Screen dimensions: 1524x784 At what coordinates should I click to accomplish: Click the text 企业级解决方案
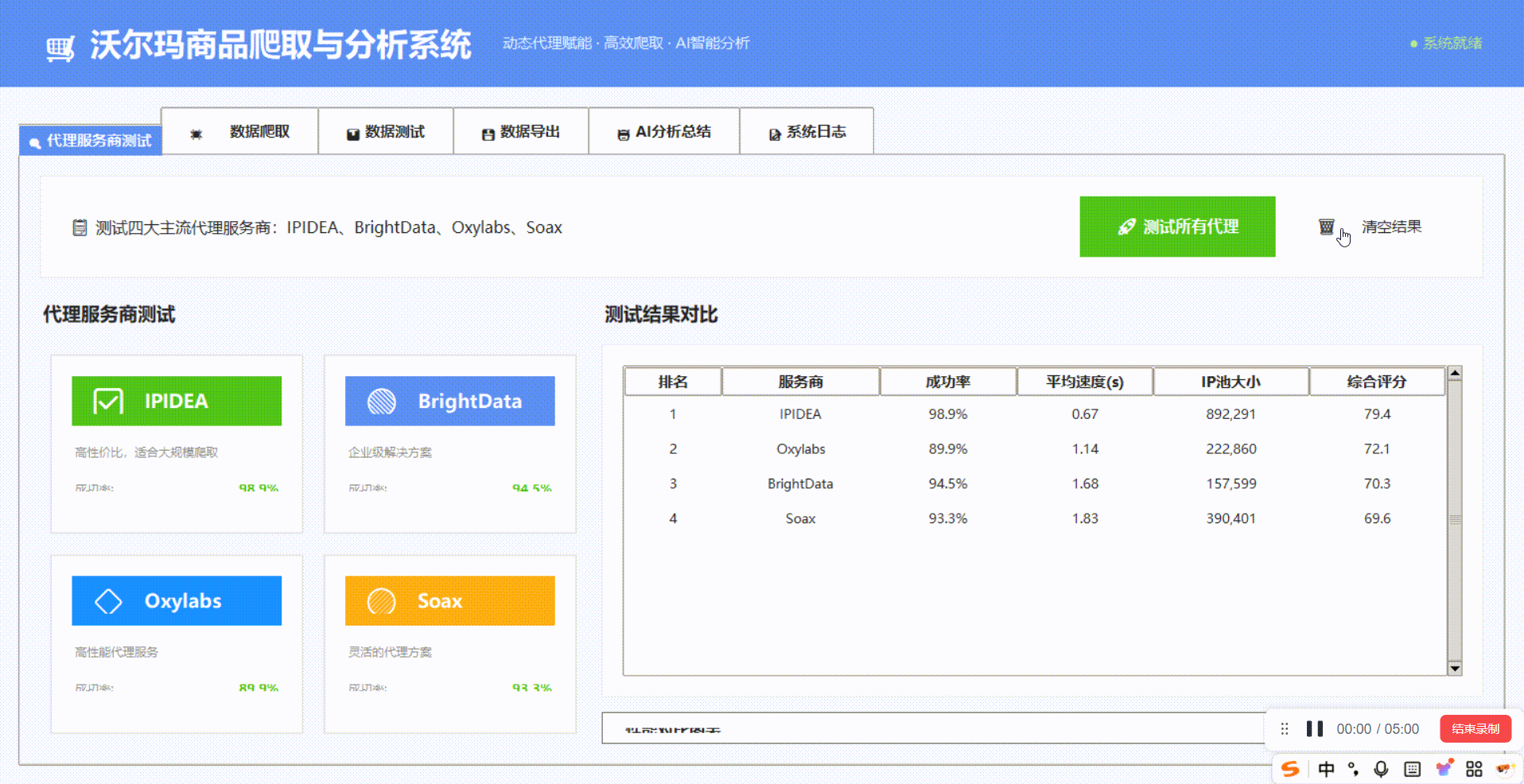coord(390,452)
